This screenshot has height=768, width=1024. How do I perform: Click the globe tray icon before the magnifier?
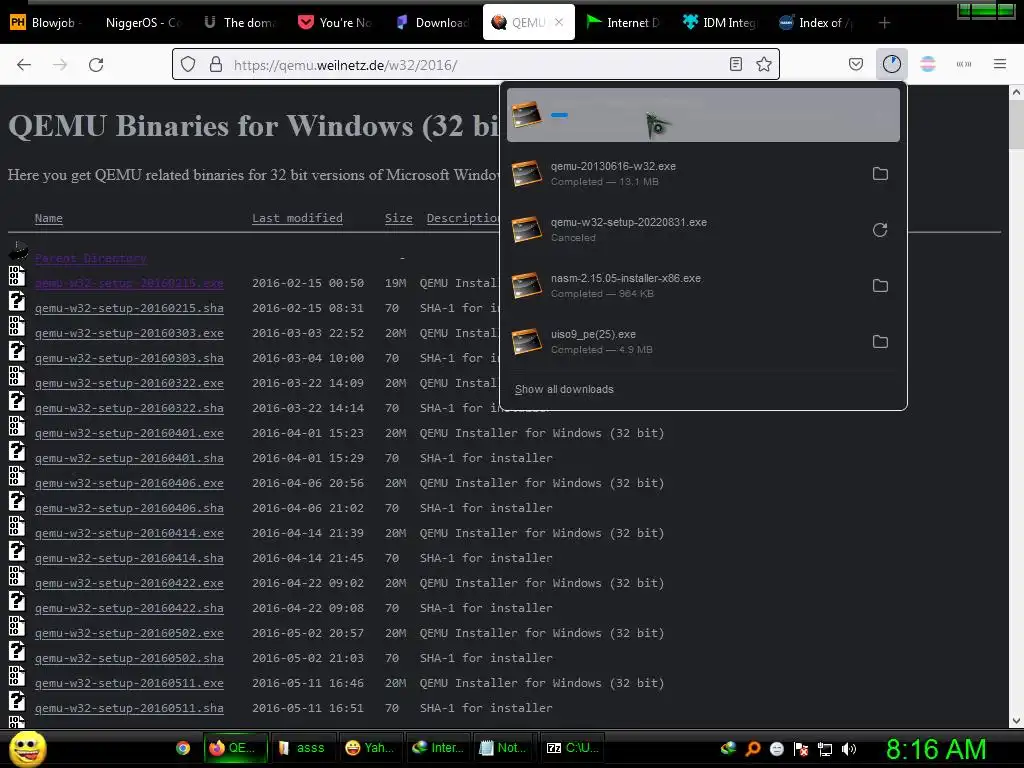(x=728, y=748)
